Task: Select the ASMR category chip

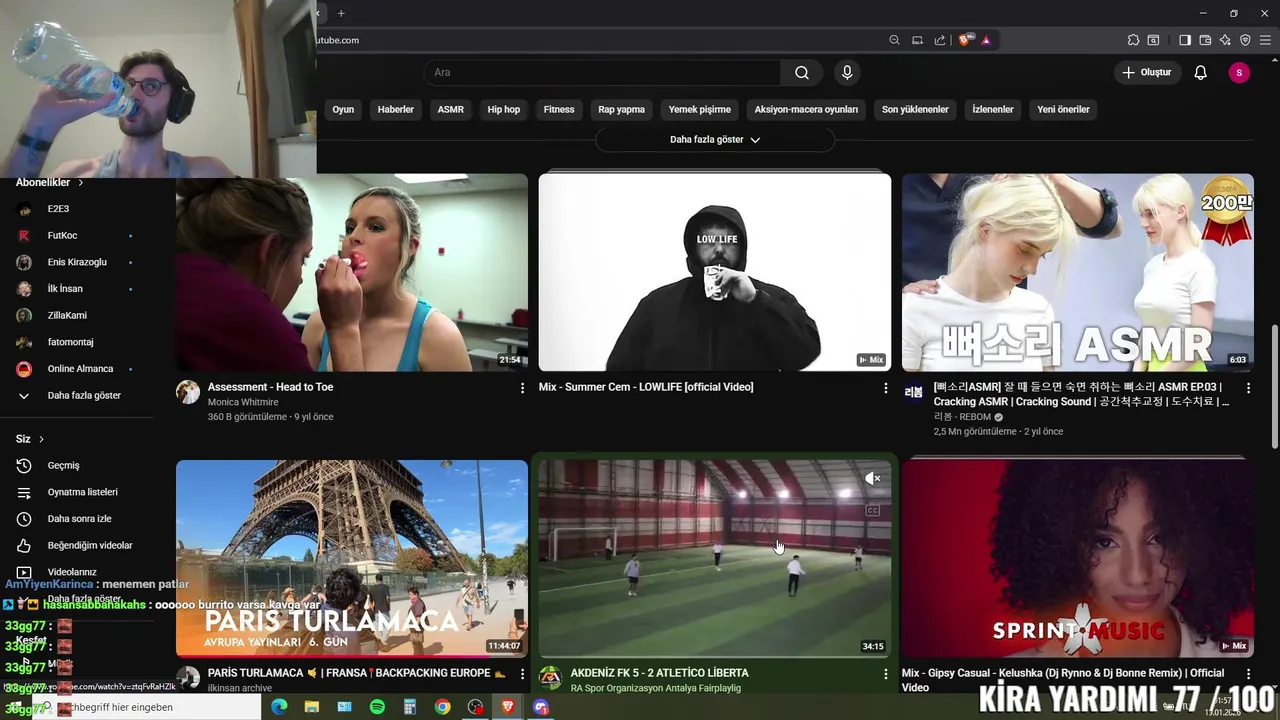Action: coord(451,109)
